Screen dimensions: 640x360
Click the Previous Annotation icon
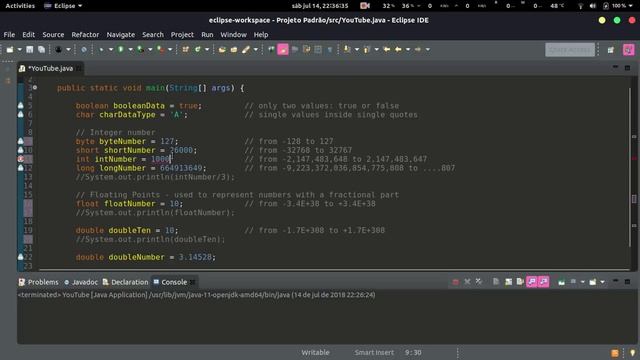point(367,49)
